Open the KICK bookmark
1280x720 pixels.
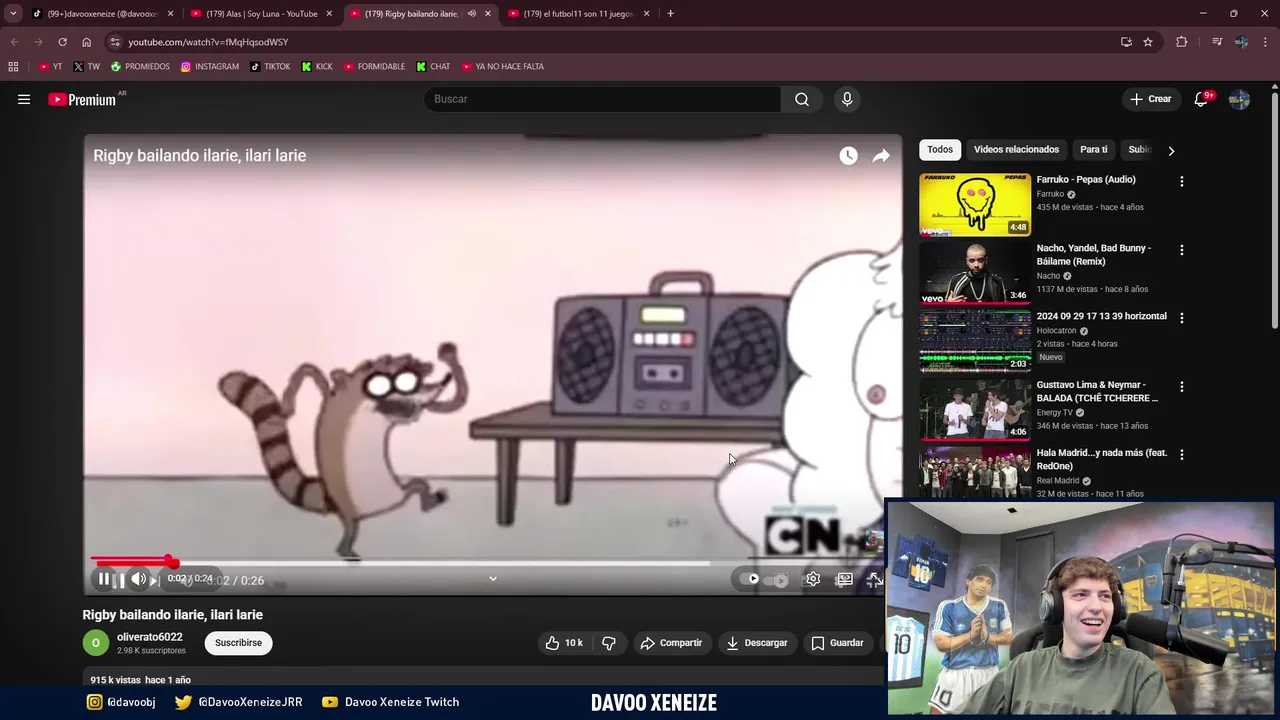pyautogui.click(x=317, y=67)
